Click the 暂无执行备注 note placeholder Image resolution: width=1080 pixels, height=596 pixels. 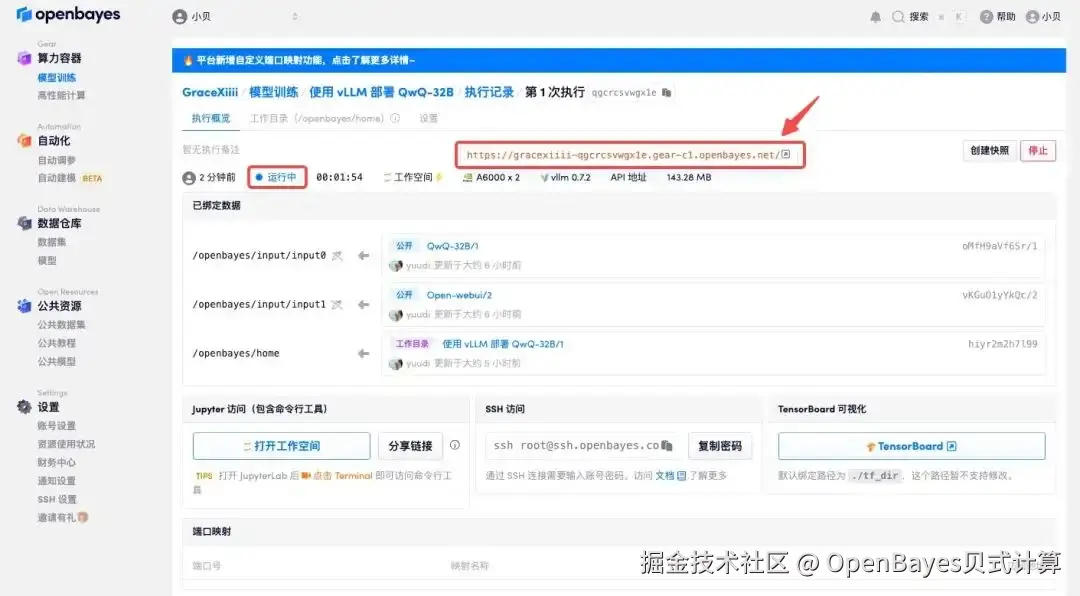[x=211, y=150]
